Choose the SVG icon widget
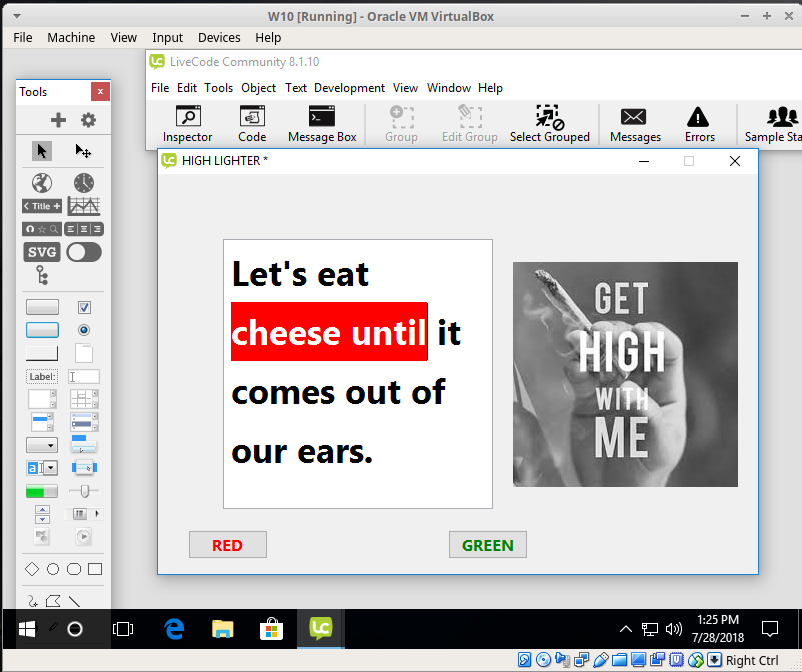802x672 pixels. pyautogui.click(x=41, y=252)
